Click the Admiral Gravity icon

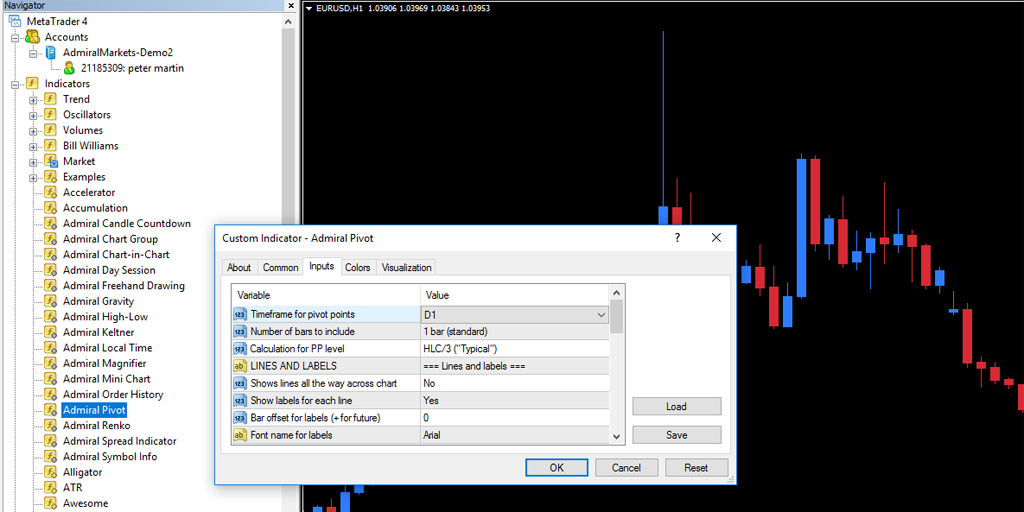[x=52, y=301]
